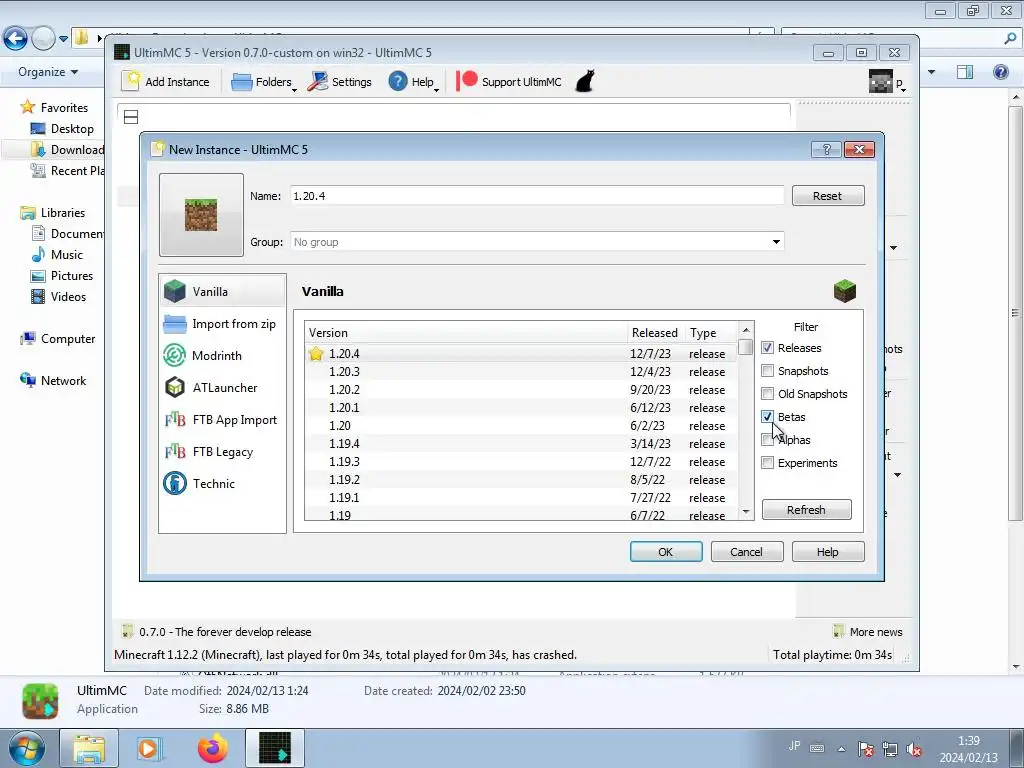Click the dialog title bar question mark button
The height and width of the screenshot is (768, 1024).
point(826,150)
